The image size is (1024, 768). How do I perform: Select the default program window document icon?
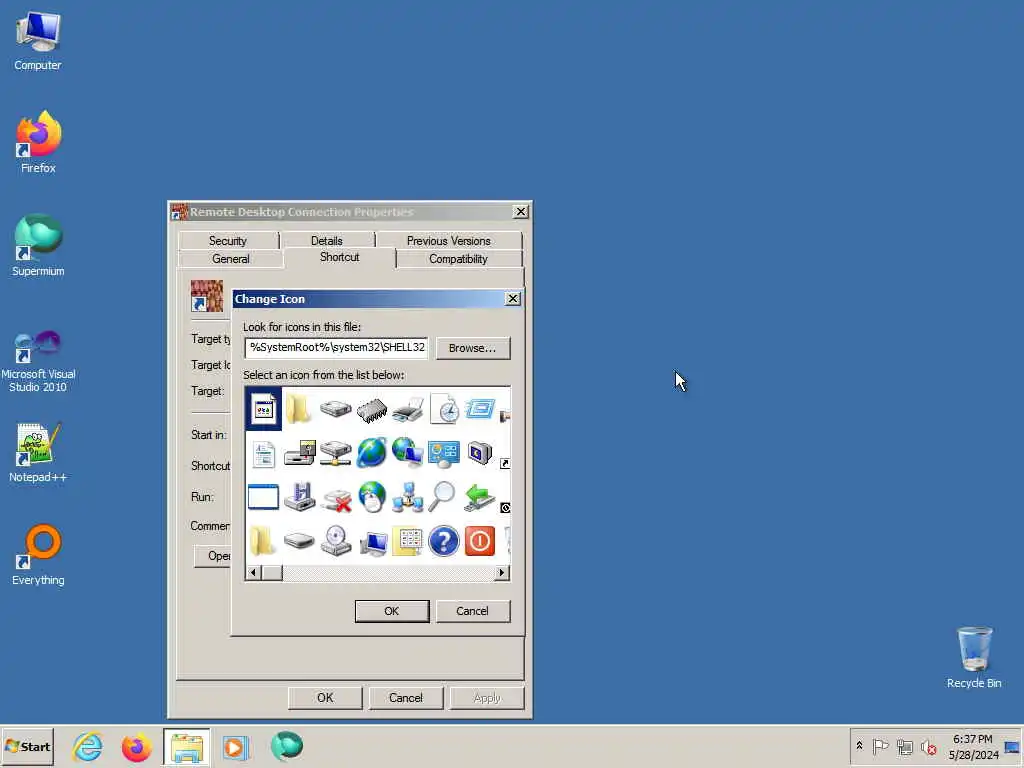click(x=264, y=409)
